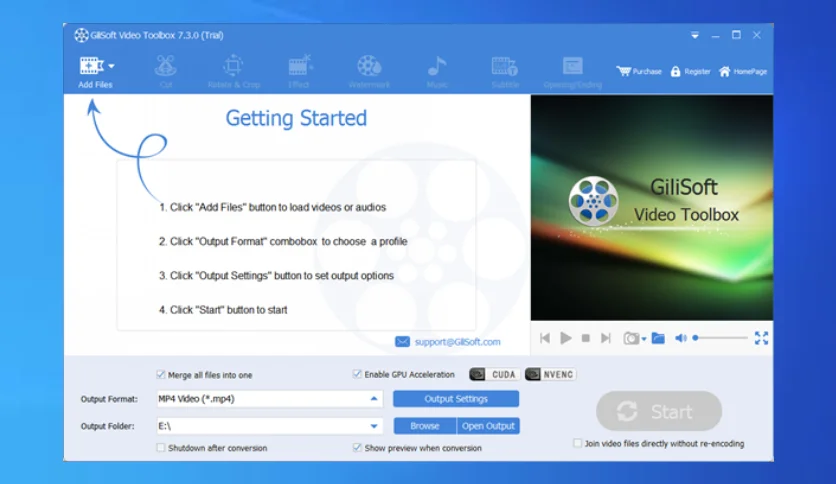Viewport: 836px width, 484px height.
Task: Select the Cut scissors tool
Action: [x=166, y=71]
